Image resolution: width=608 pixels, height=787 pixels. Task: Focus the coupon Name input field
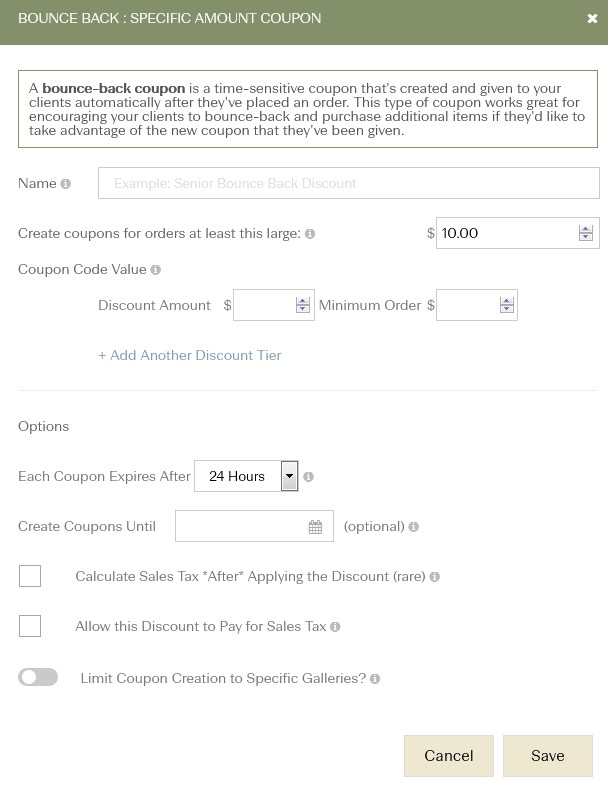[x=349, y=183]
